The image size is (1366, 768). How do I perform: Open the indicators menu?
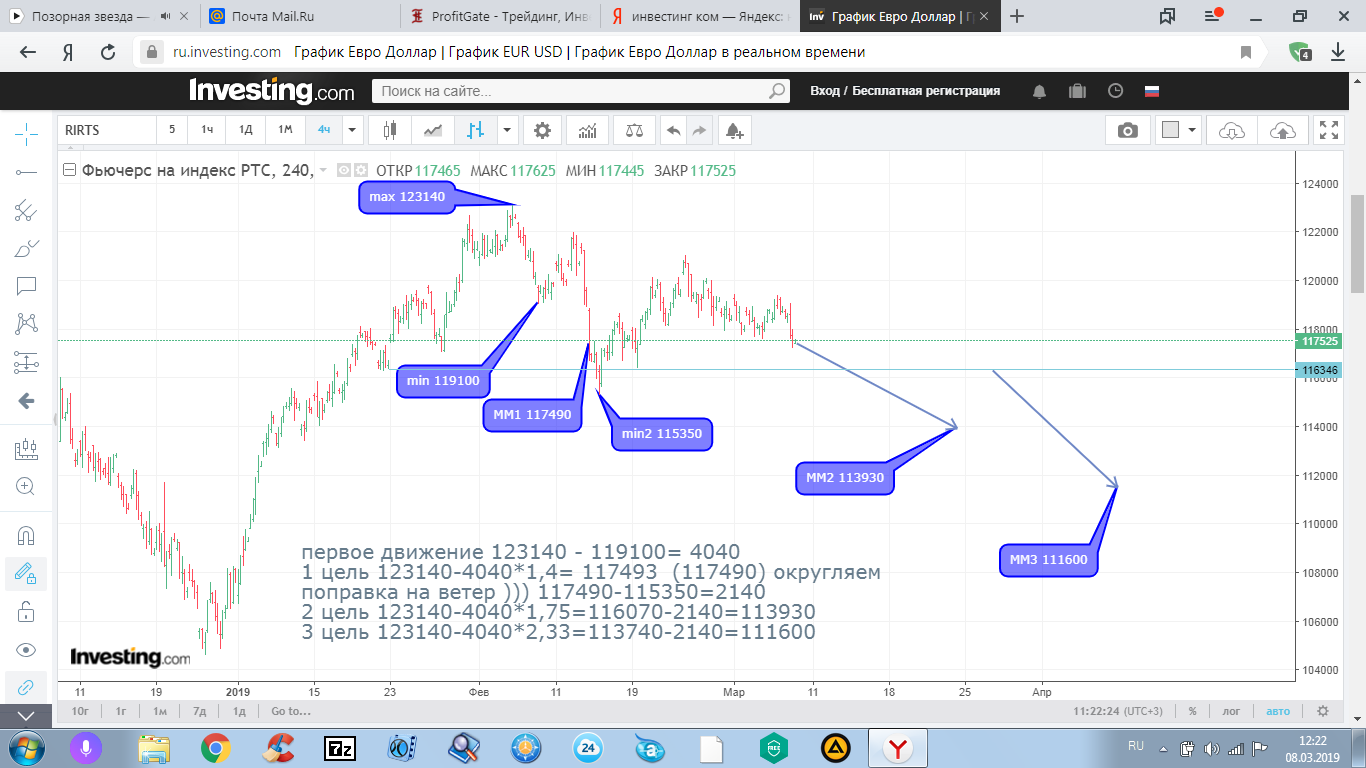coord(587,130)
